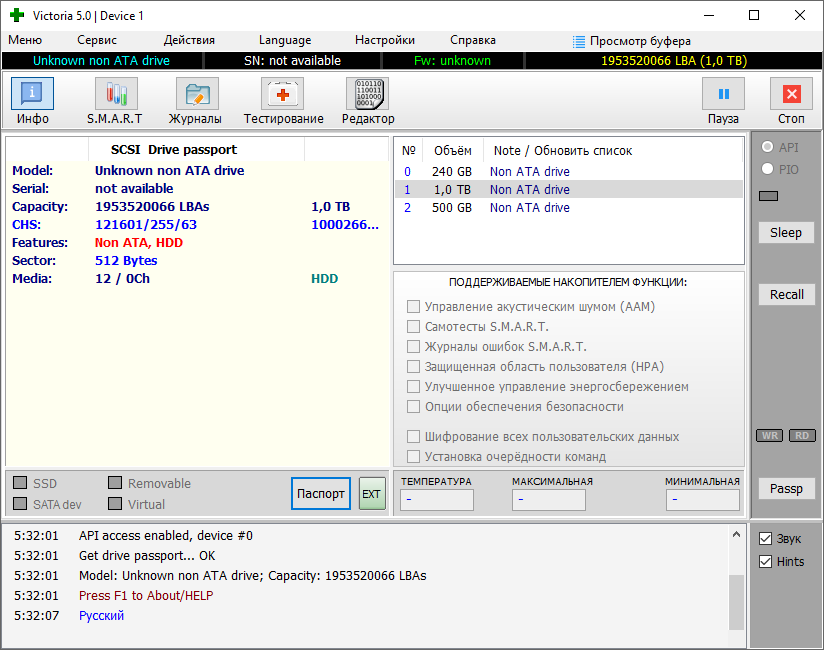
Task: Select the API radio button
Action: pyautogui.click(x=768, y=147)
